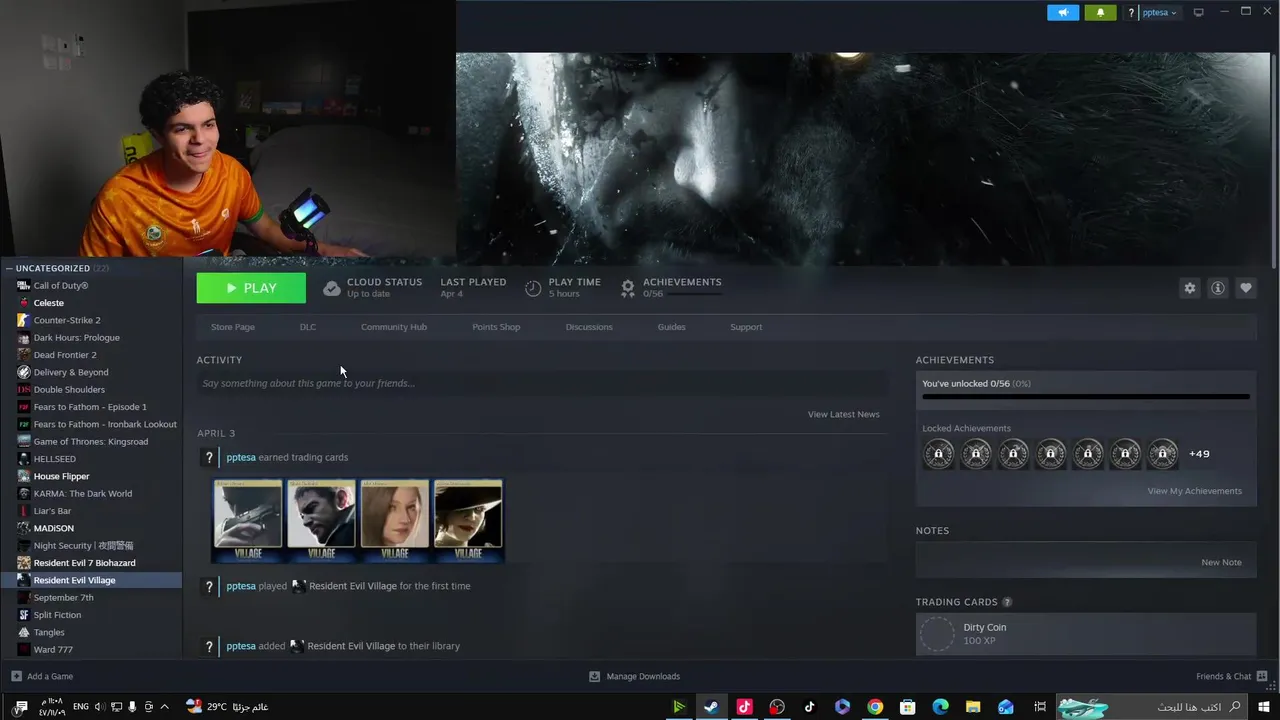Open the Support tab

(746, 327)
